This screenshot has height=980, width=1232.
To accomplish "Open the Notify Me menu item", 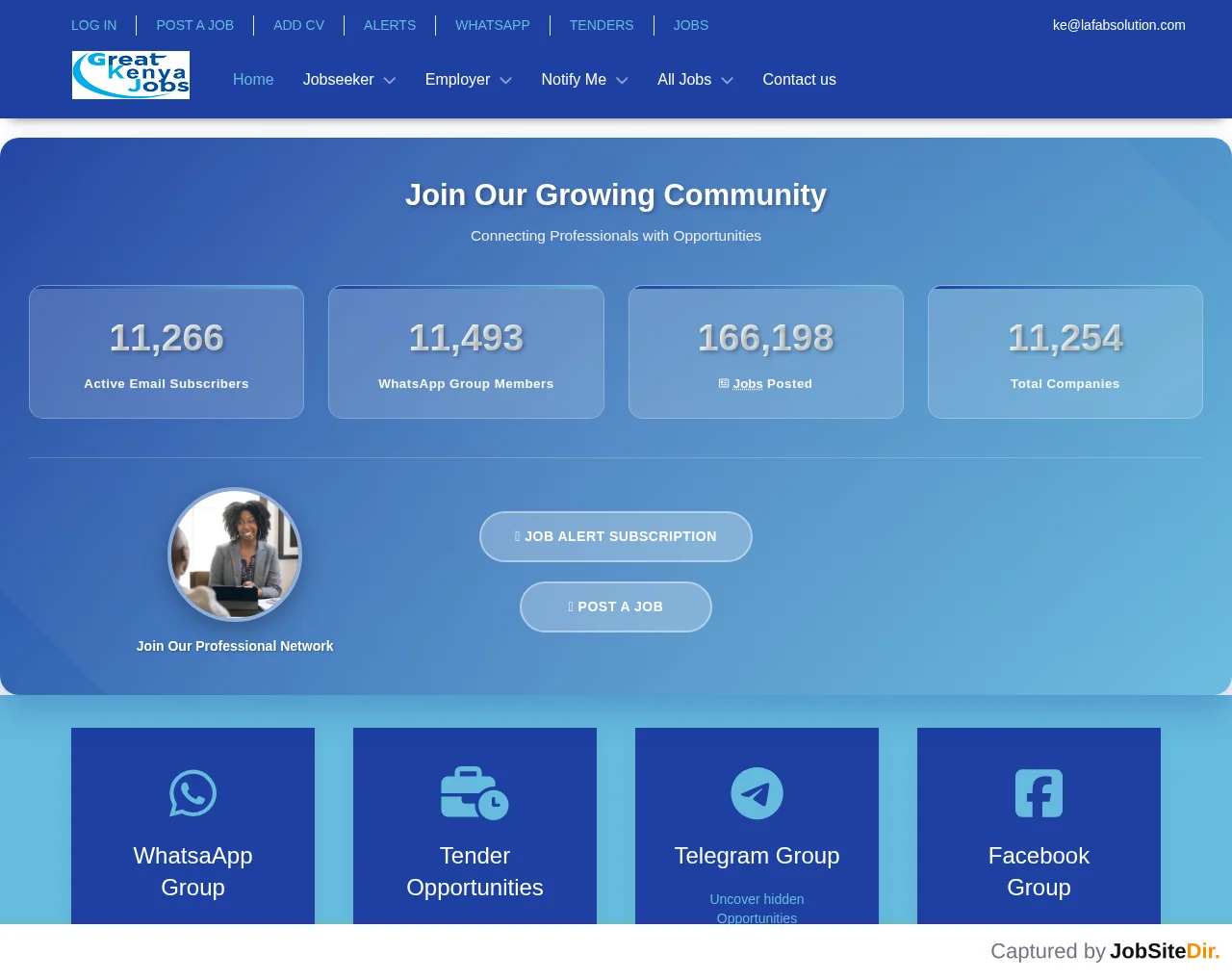I will point(574,80).
